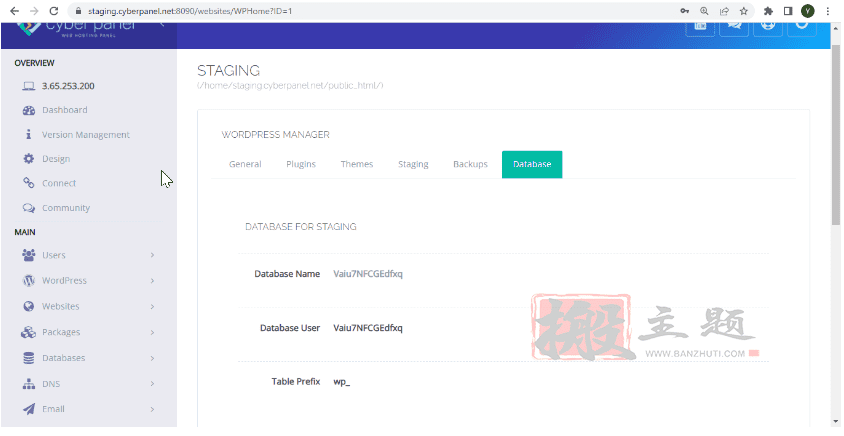Screen dimensions: 844x436
Task: Click the scrollbar down arrow
Action: [835, 422]
